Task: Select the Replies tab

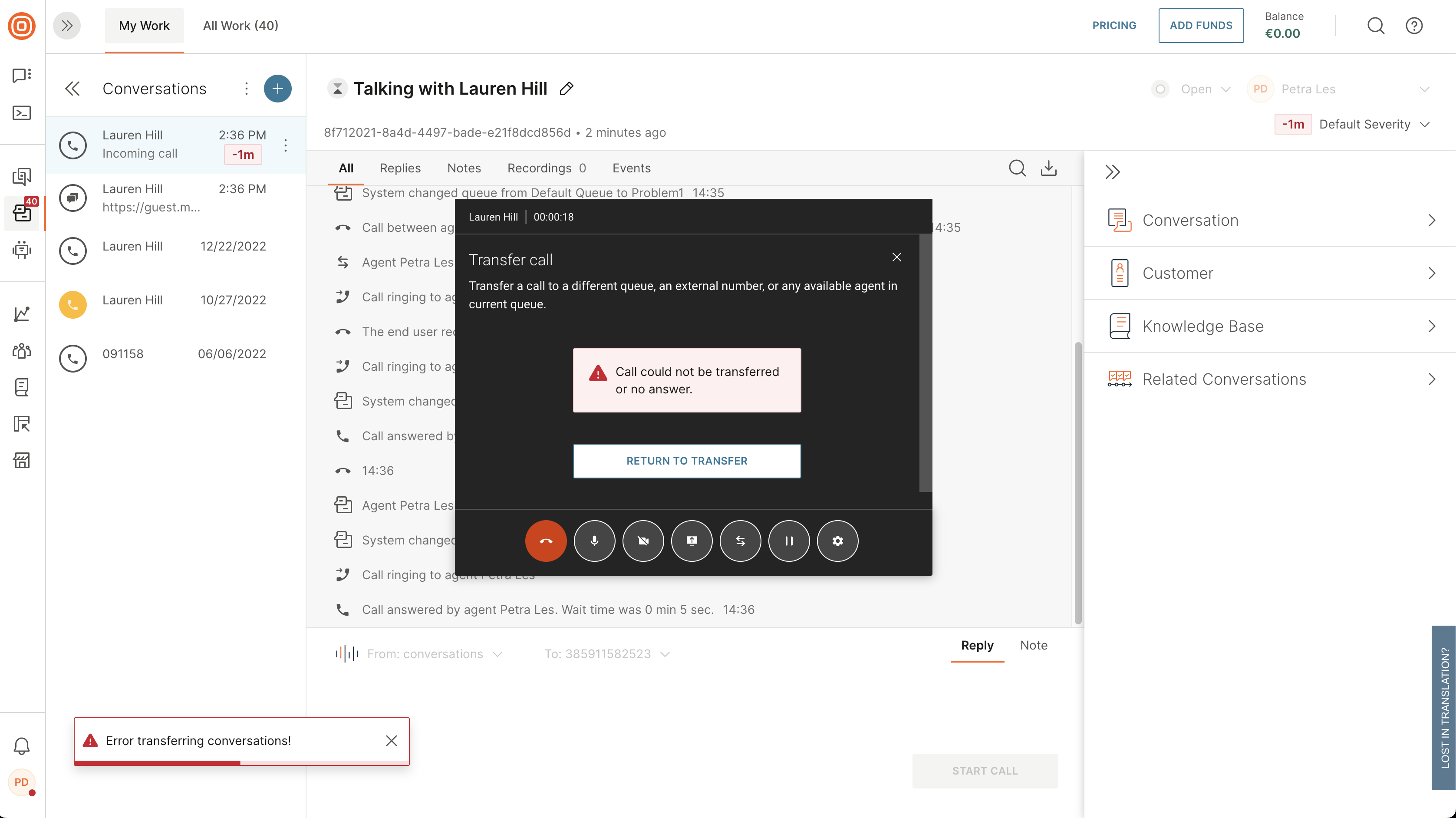Action: click(x=400, y=167)
